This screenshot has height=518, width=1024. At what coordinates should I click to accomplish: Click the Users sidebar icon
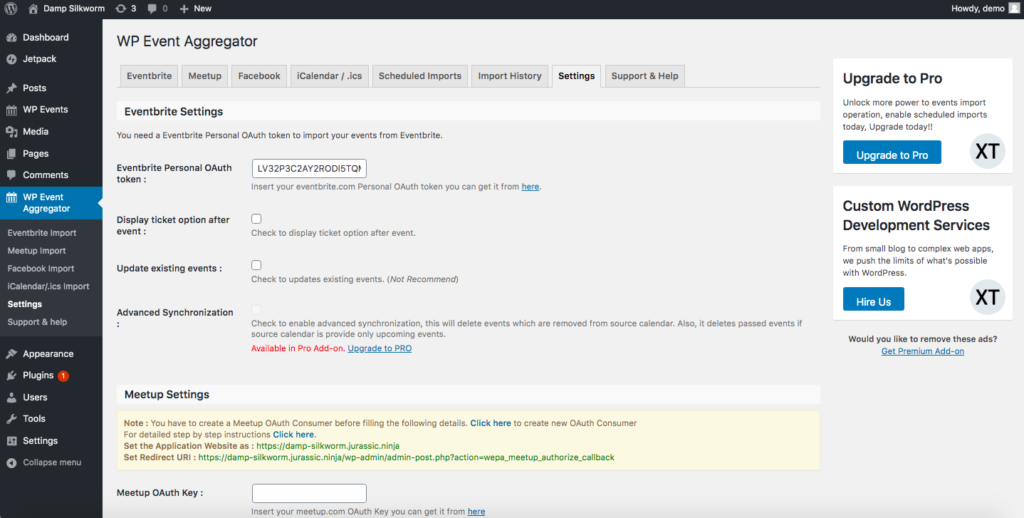coord(11,397)
